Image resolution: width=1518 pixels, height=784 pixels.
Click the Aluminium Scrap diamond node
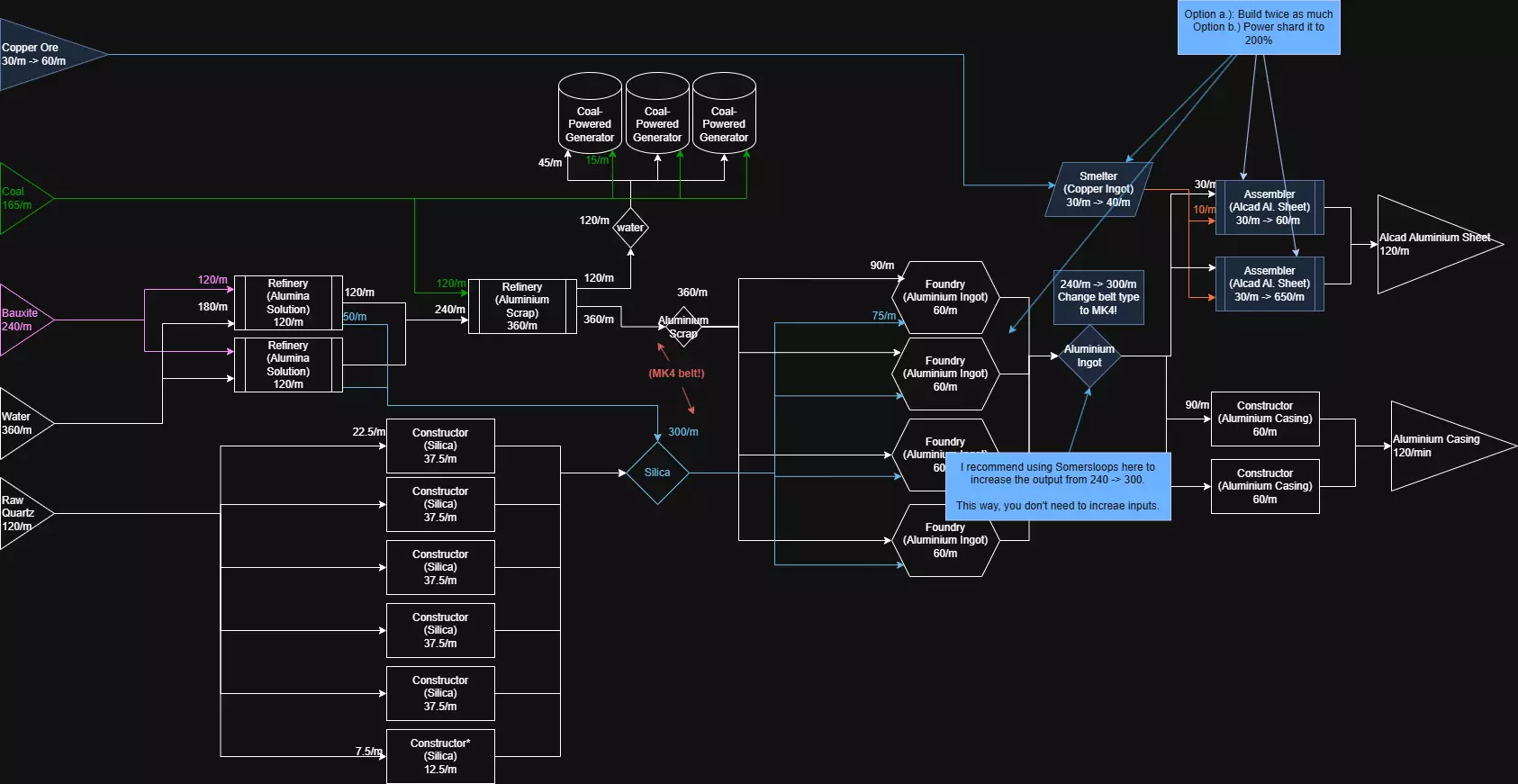tap(683, 327)
